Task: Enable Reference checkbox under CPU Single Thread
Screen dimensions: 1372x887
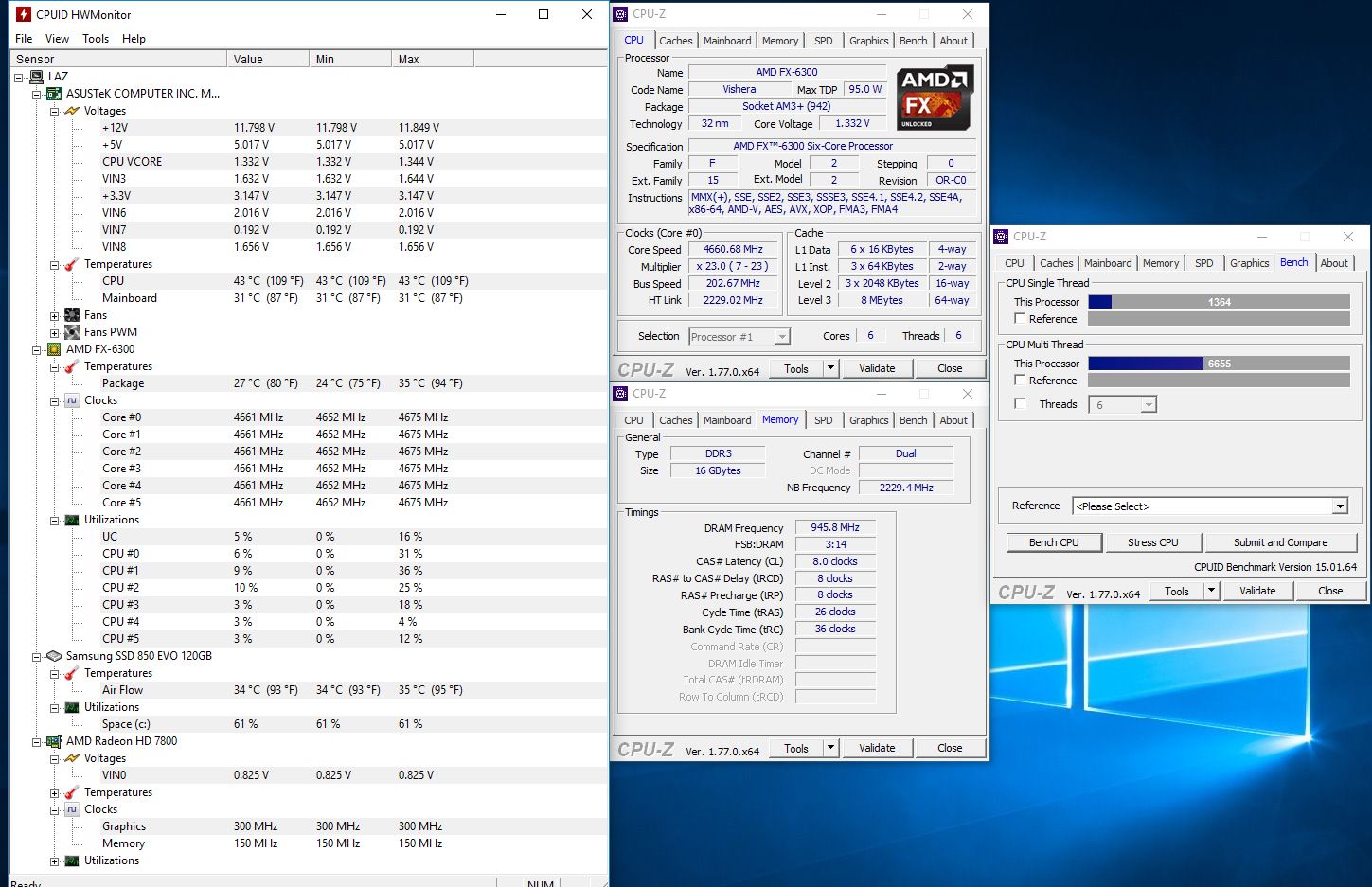Action: coord(1020,319)
